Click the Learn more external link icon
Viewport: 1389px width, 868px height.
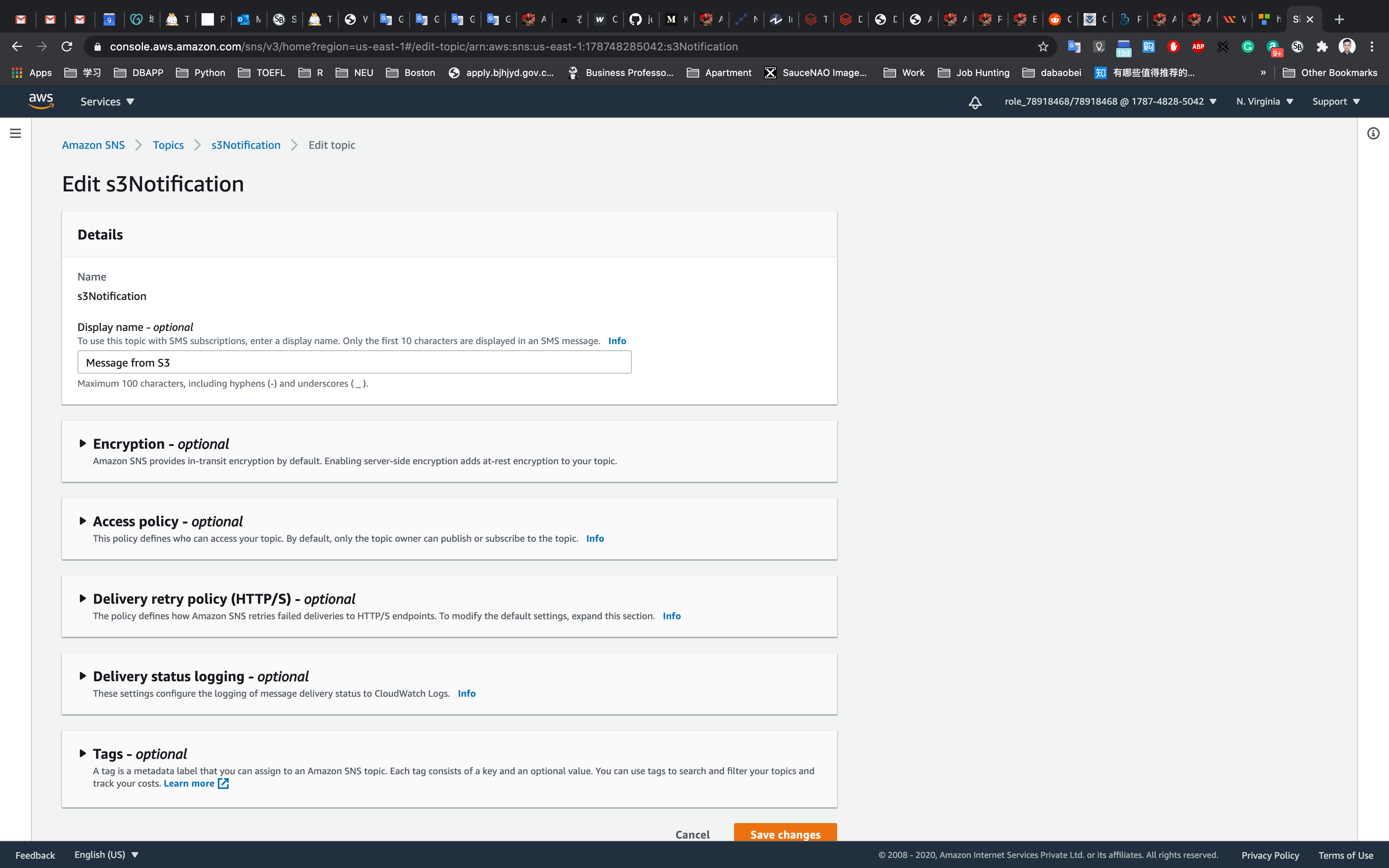pos(223,784)
